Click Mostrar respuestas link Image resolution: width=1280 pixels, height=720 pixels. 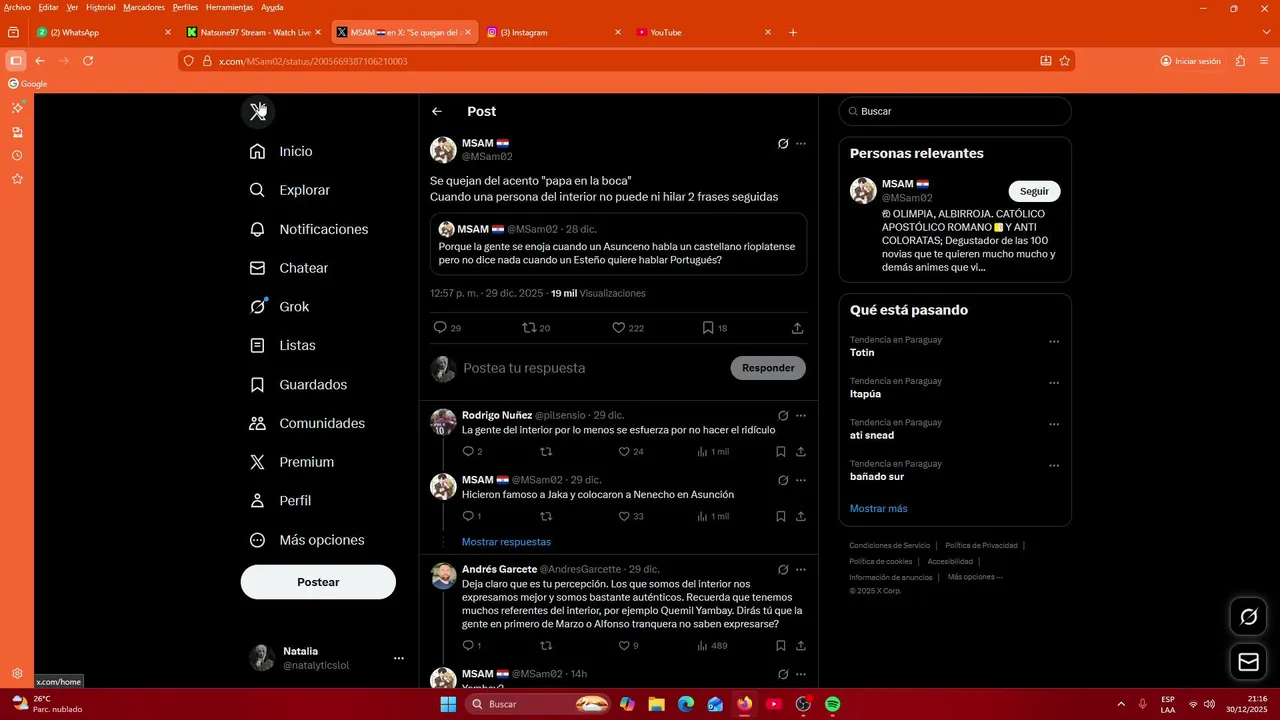click(506, 542)
